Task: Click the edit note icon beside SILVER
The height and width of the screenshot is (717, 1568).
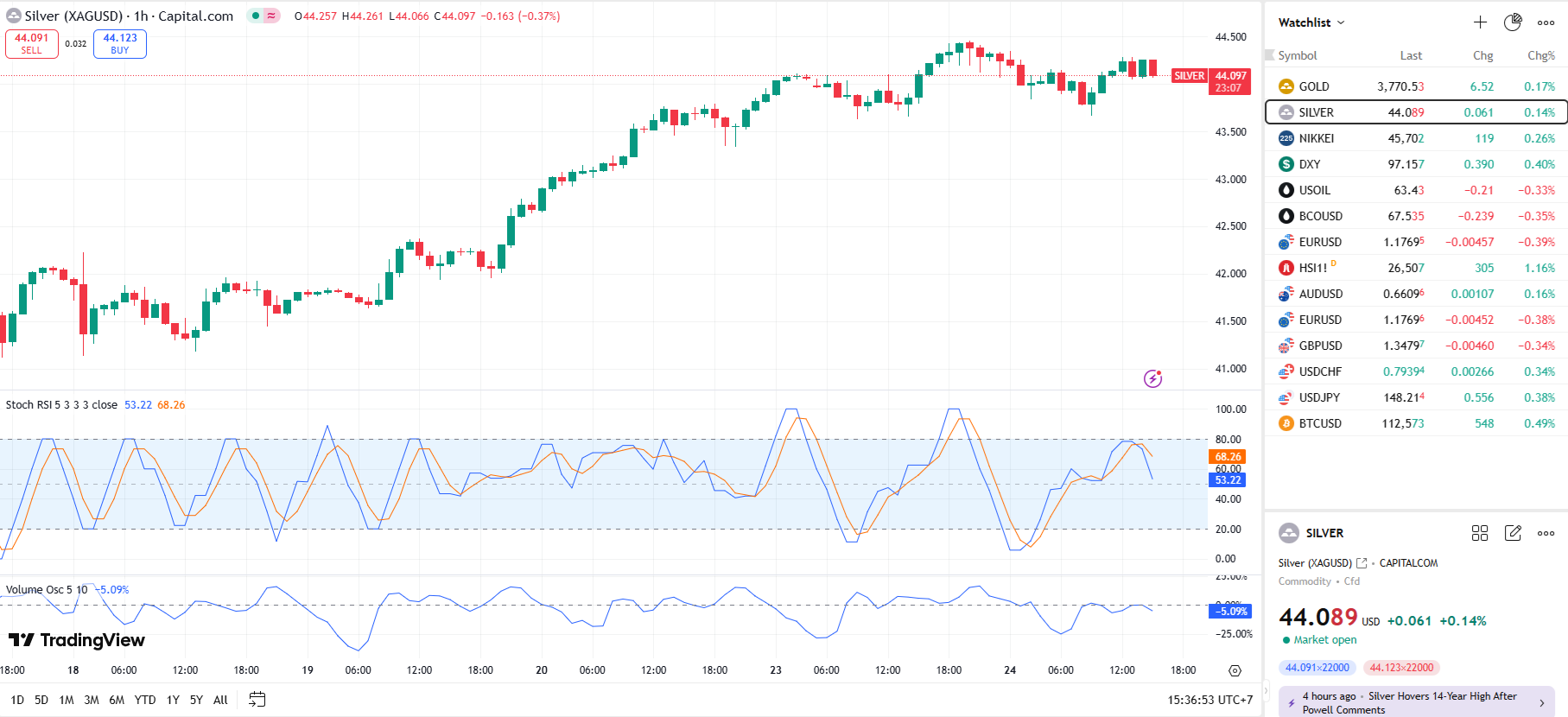Action: coord(1513,533)
